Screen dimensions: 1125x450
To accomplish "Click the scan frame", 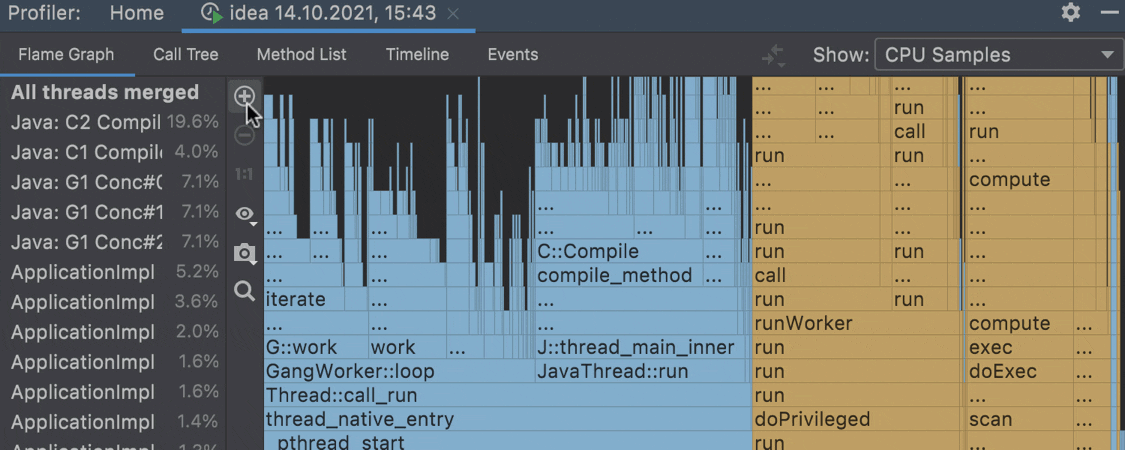I will pyautogui.click(x=1019, y=419).
